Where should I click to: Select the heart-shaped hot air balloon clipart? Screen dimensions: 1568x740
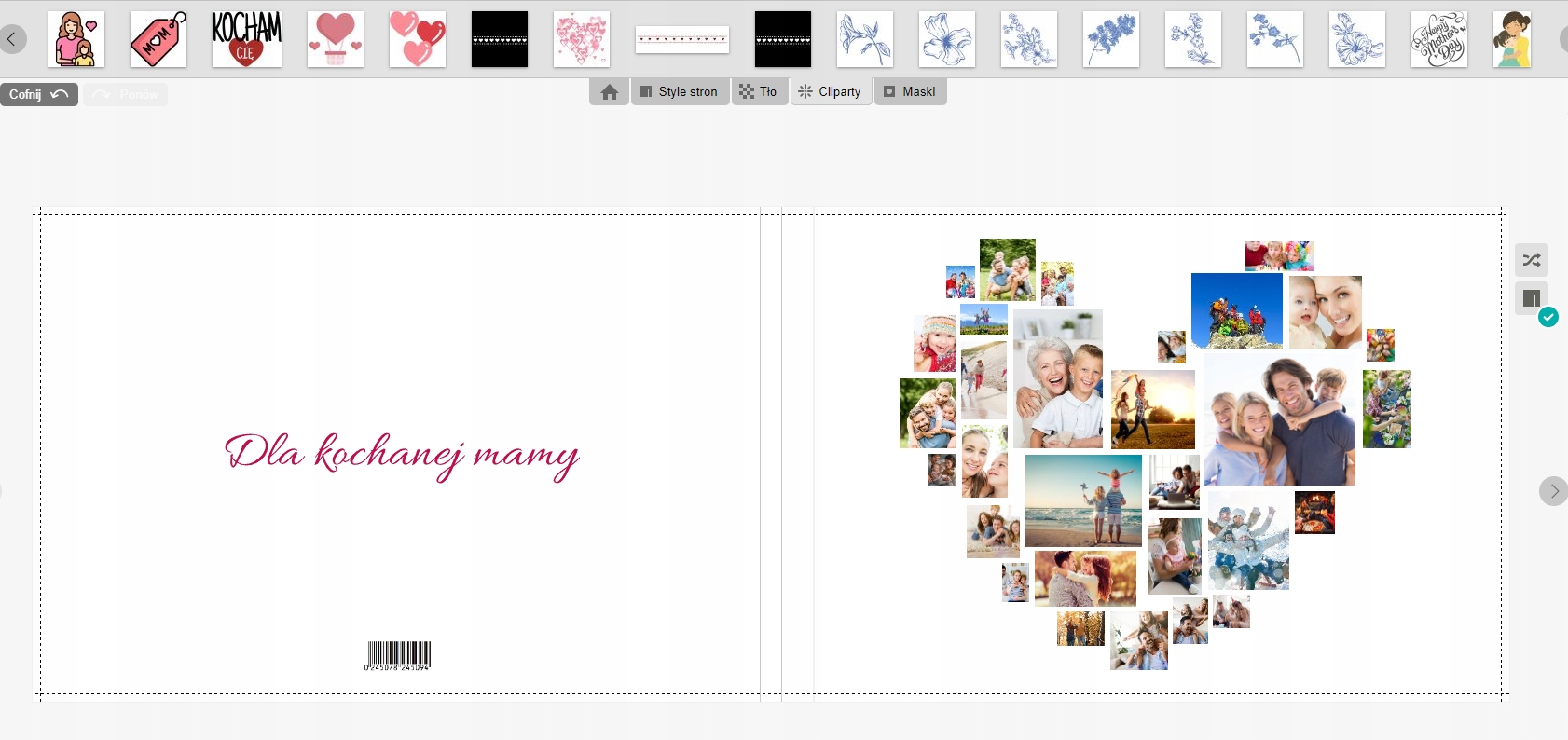[336, 39]
